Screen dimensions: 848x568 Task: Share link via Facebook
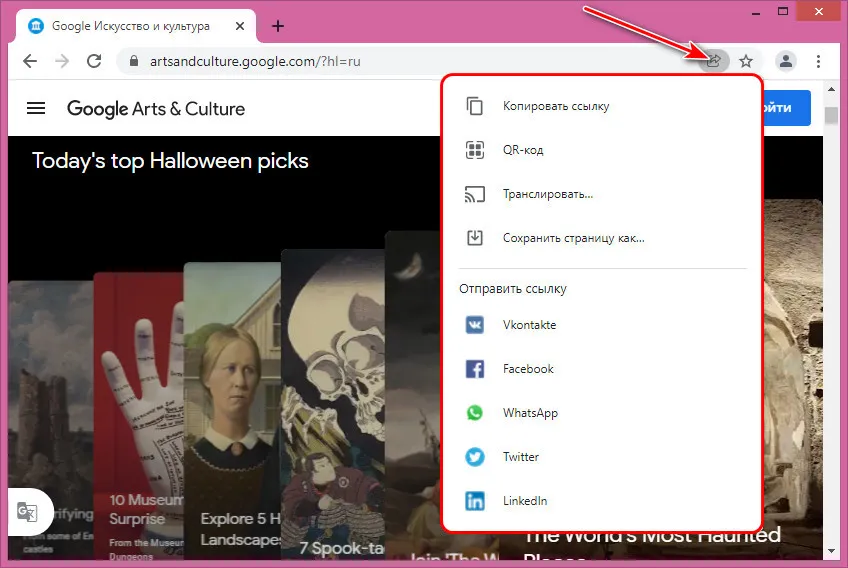click(528, 369)
